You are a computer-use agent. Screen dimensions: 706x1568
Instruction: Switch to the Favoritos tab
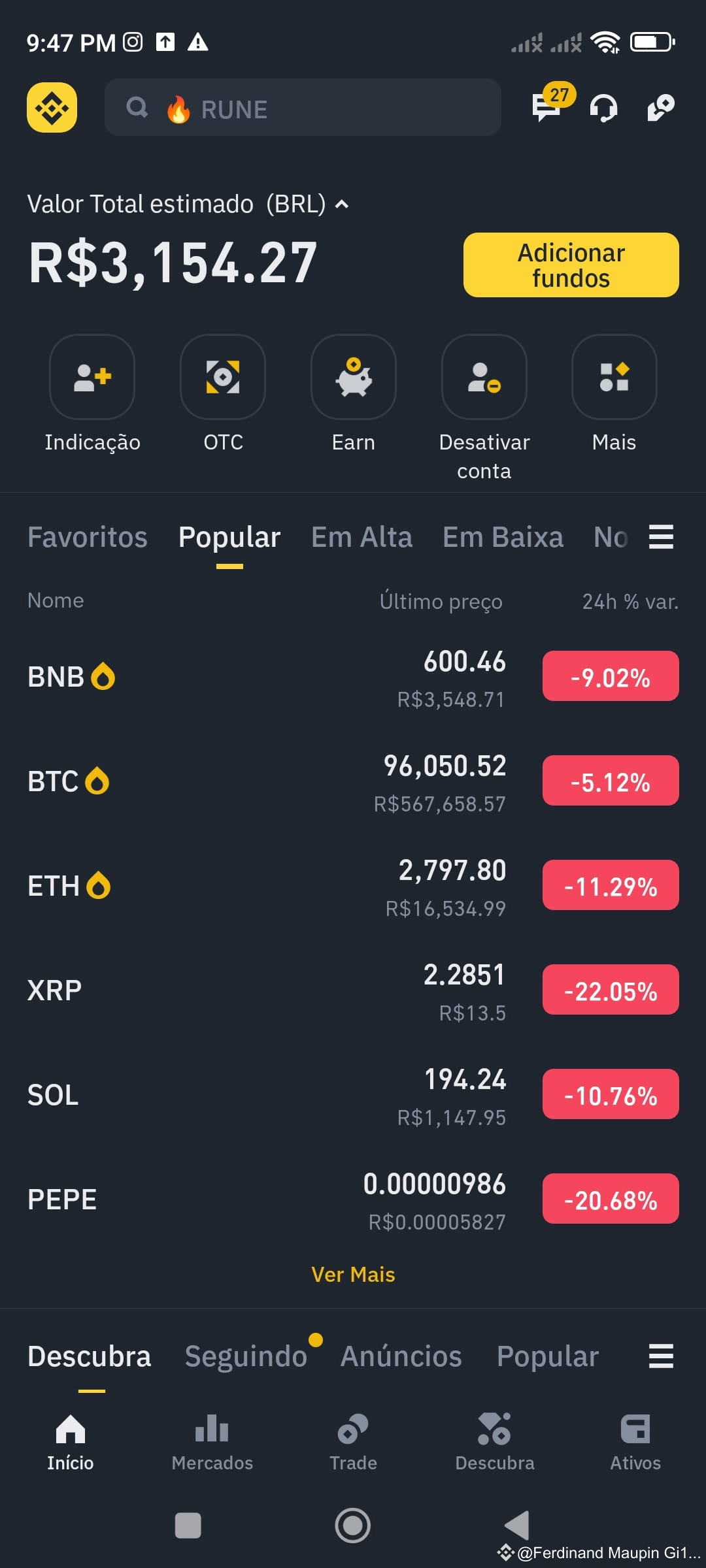pos(88,537)
